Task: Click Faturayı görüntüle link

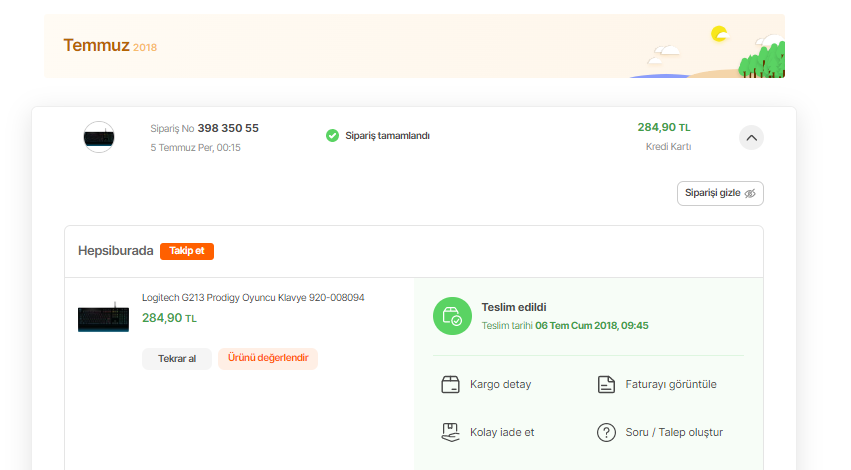Action: 671,384
